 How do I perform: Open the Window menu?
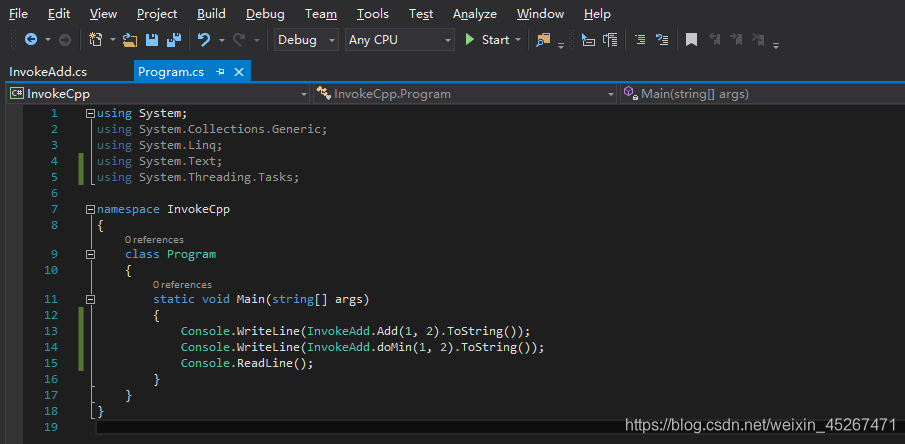pyautogui.click(x=541, y=13)
